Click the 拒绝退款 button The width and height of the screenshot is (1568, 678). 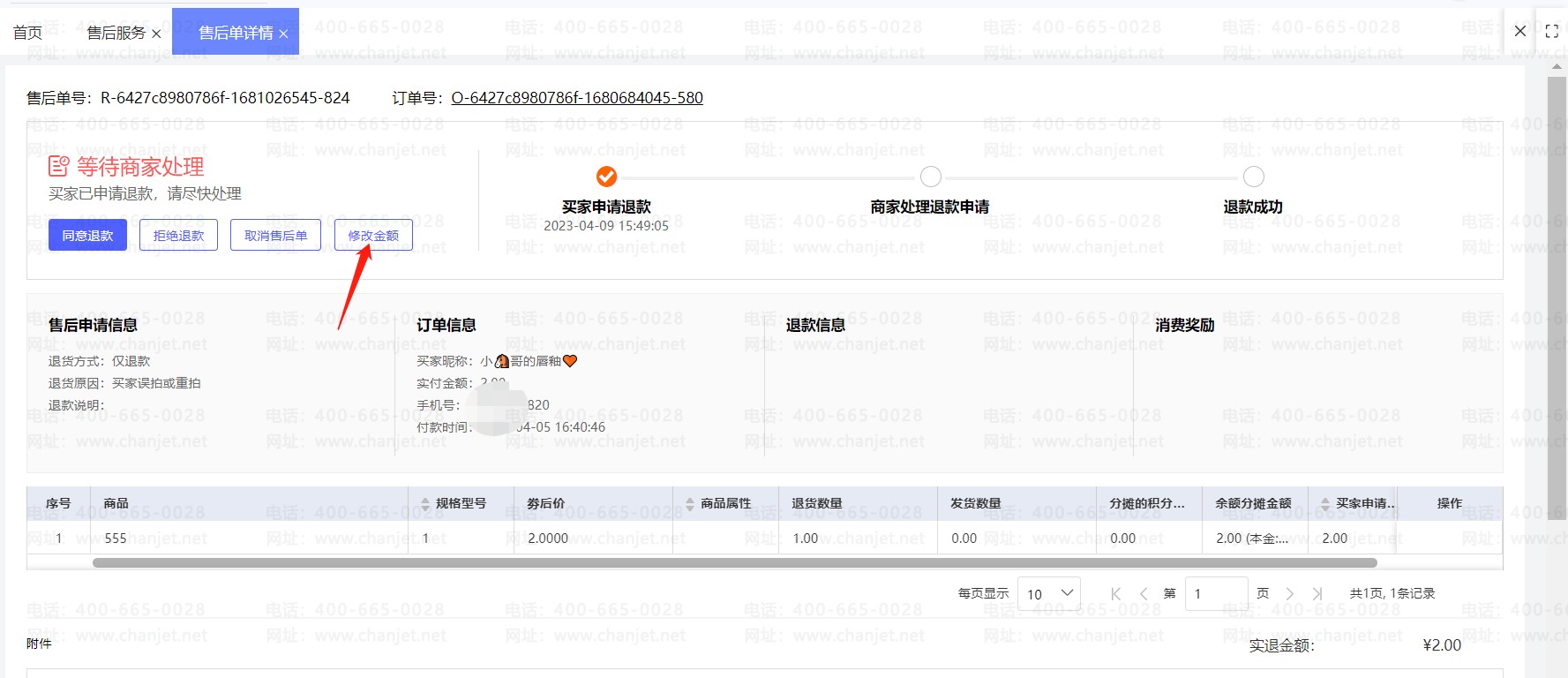click(x=178, y=236)
